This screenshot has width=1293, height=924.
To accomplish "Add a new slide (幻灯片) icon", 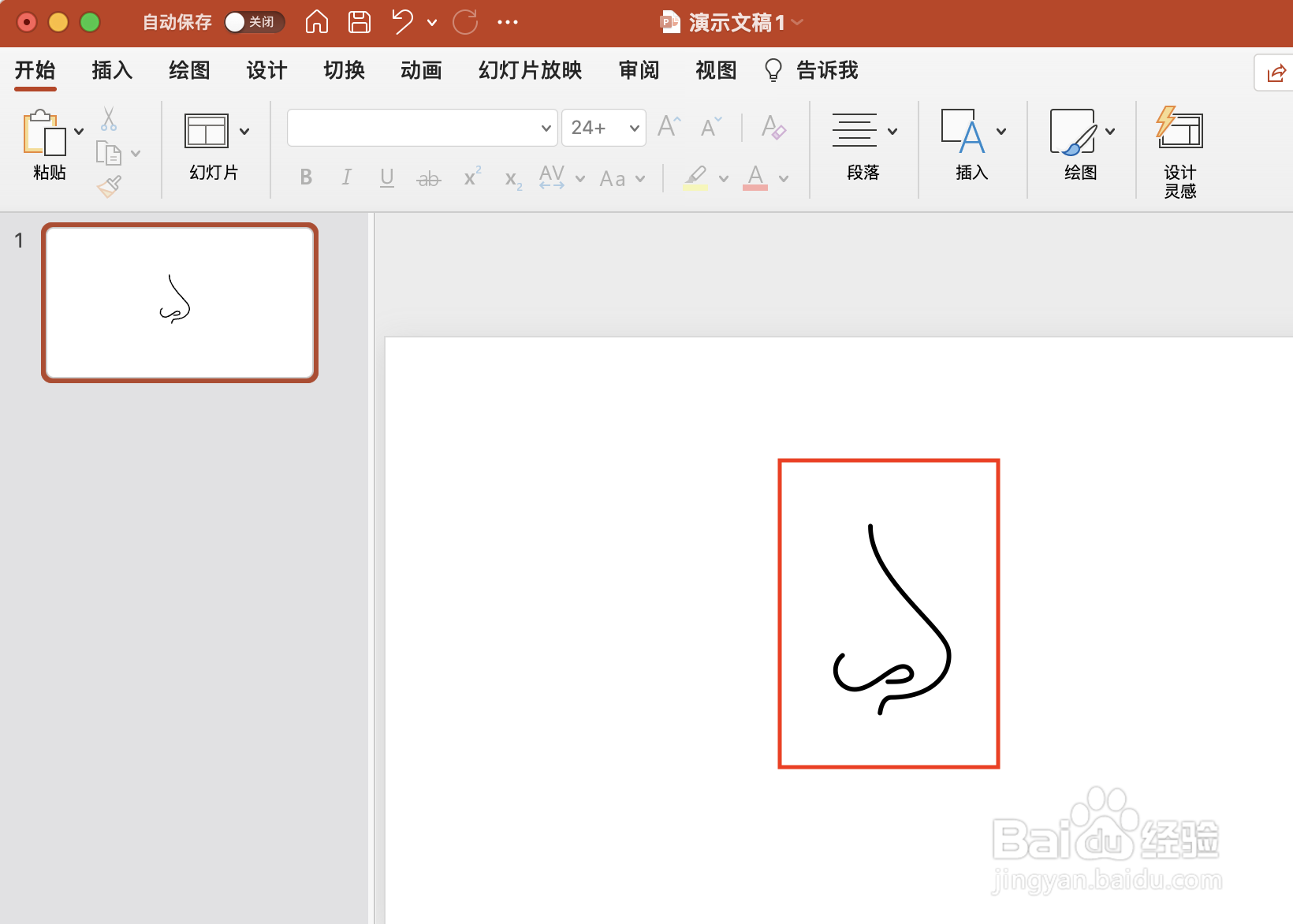I will [206, 131].
